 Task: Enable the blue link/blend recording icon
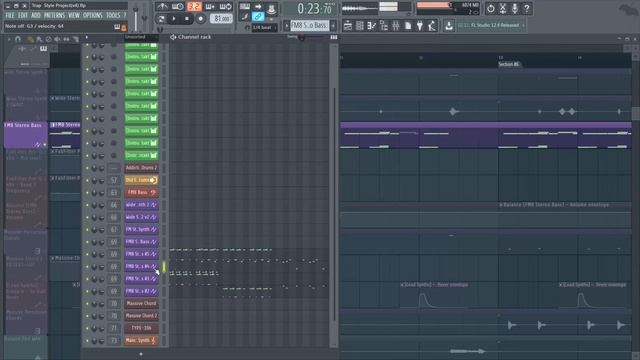point(258,17)
